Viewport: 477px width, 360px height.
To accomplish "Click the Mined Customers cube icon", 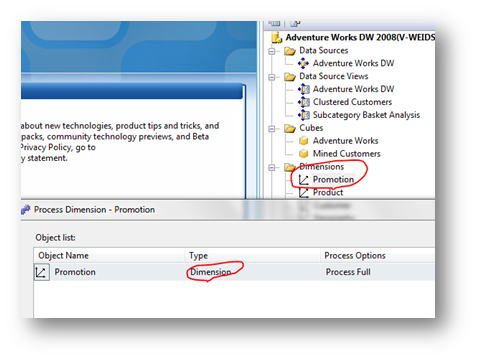I will [x=303, y=154].
